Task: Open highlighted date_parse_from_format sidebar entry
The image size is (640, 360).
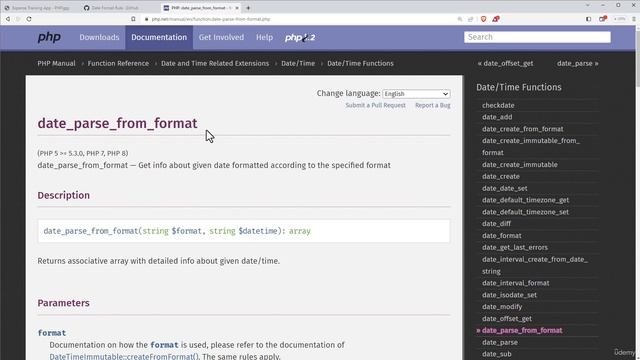Action: tap(522, 330)
